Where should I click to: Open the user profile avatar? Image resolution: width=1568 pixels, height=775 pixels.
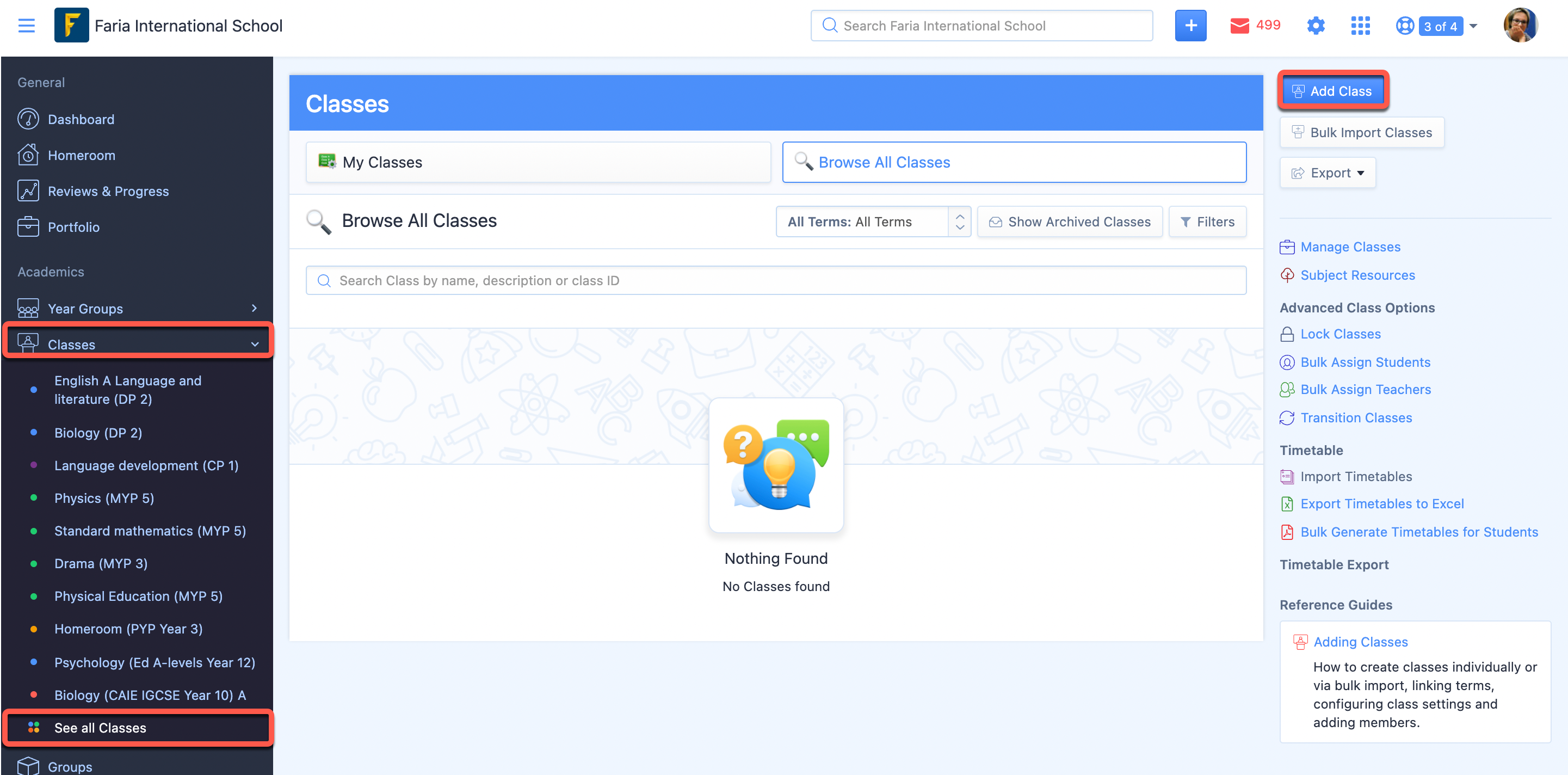point(1521,26)
